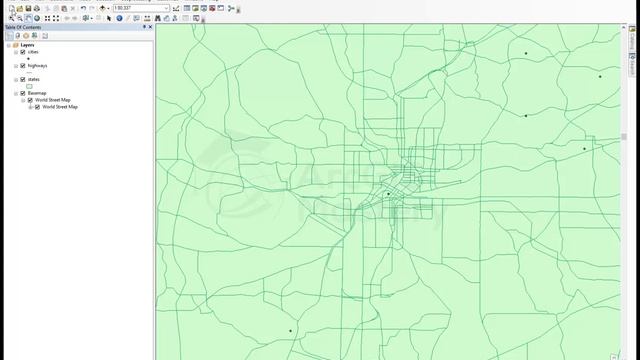Open the Search window icon in toolbar

coord(204,8)
